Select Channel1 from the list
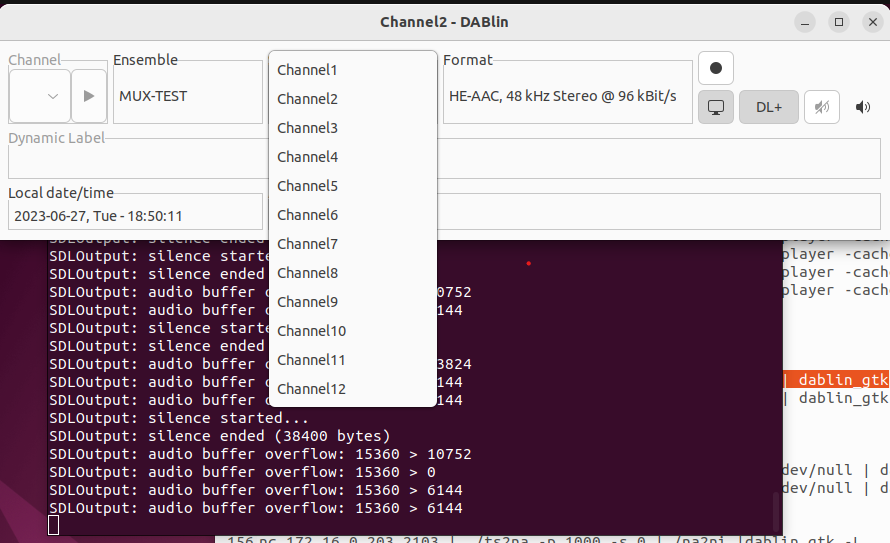This screenshot has width=890, height=543. point(352,70)
